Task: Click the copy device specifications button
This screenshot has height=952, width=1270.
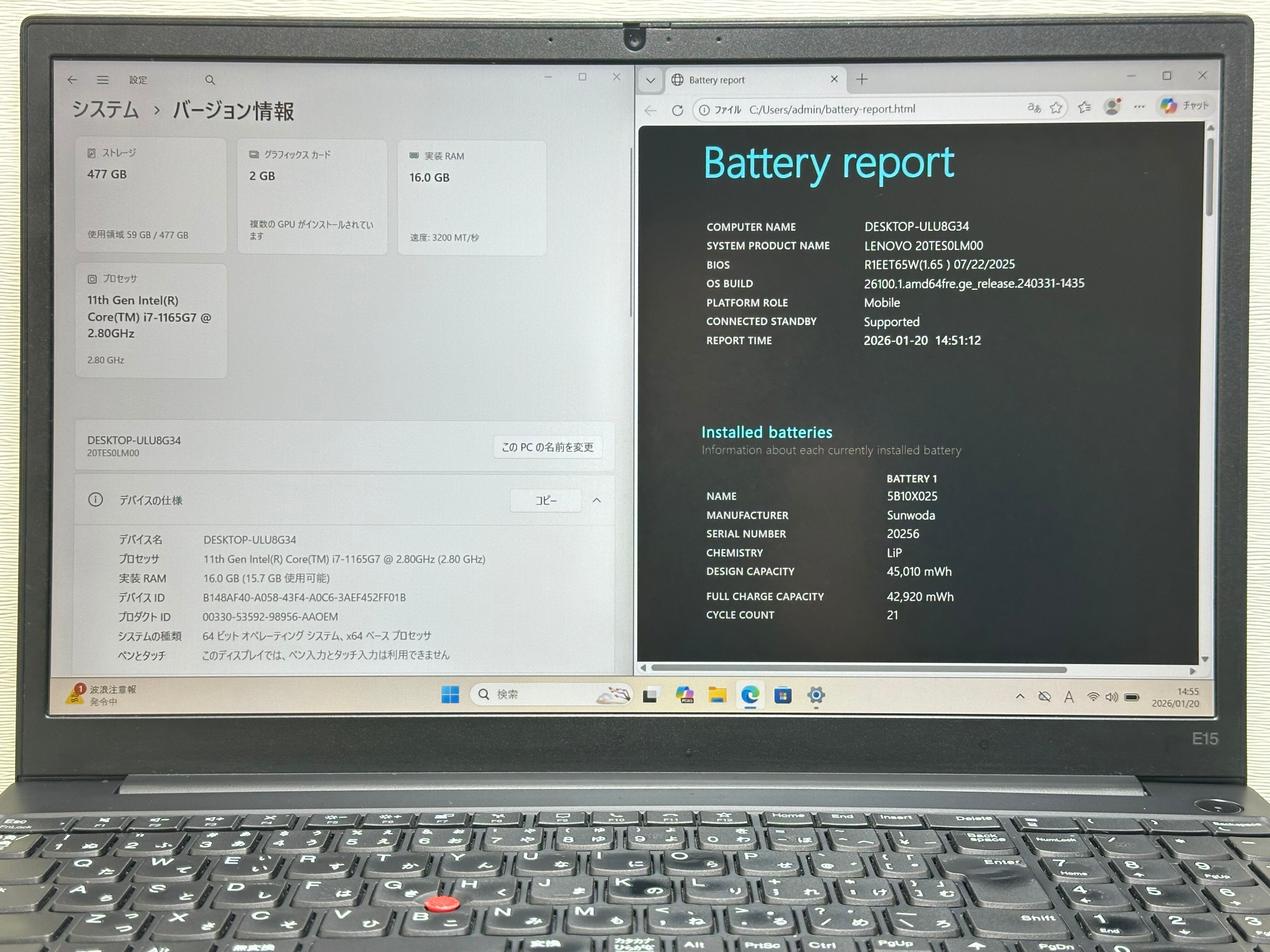Action: pyautogui.click(x=546, y=500)
